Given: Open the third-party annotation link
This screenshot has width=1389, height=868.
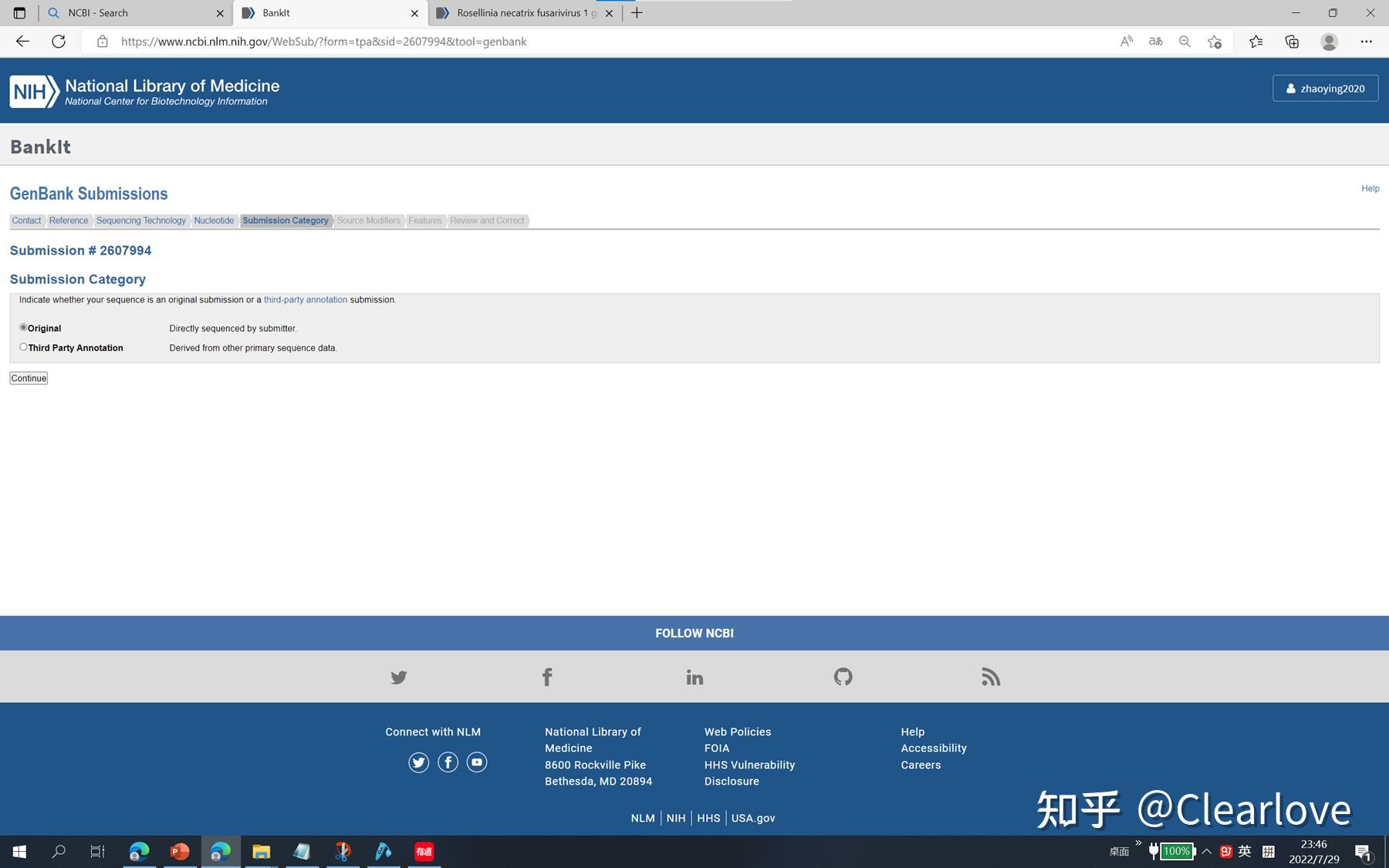Looking at the screenshot, I should pos(305,299).
